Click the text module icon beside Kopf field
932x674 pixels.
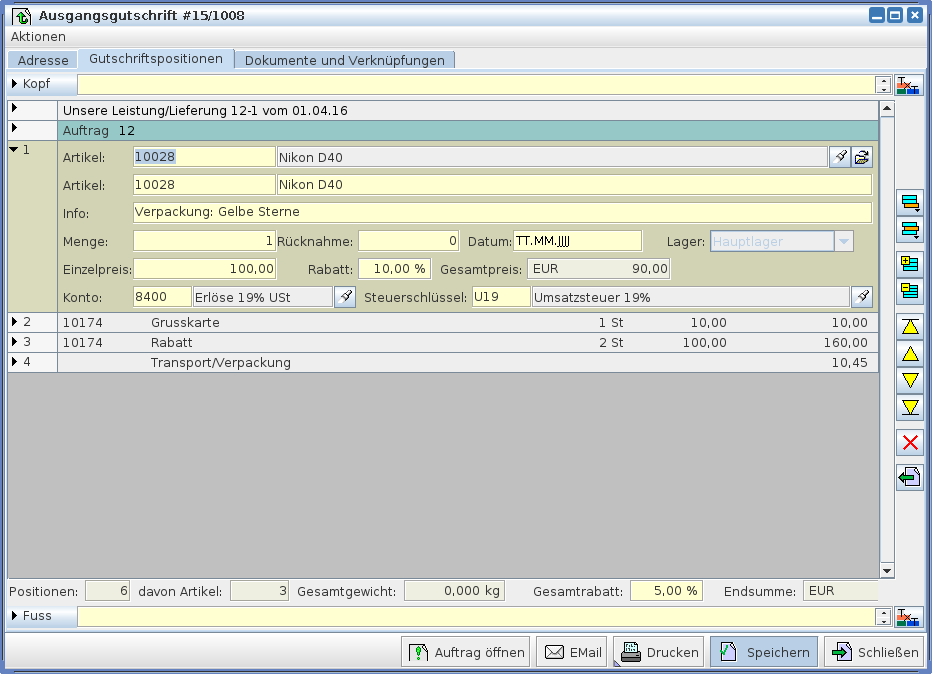tap(908, 85)
